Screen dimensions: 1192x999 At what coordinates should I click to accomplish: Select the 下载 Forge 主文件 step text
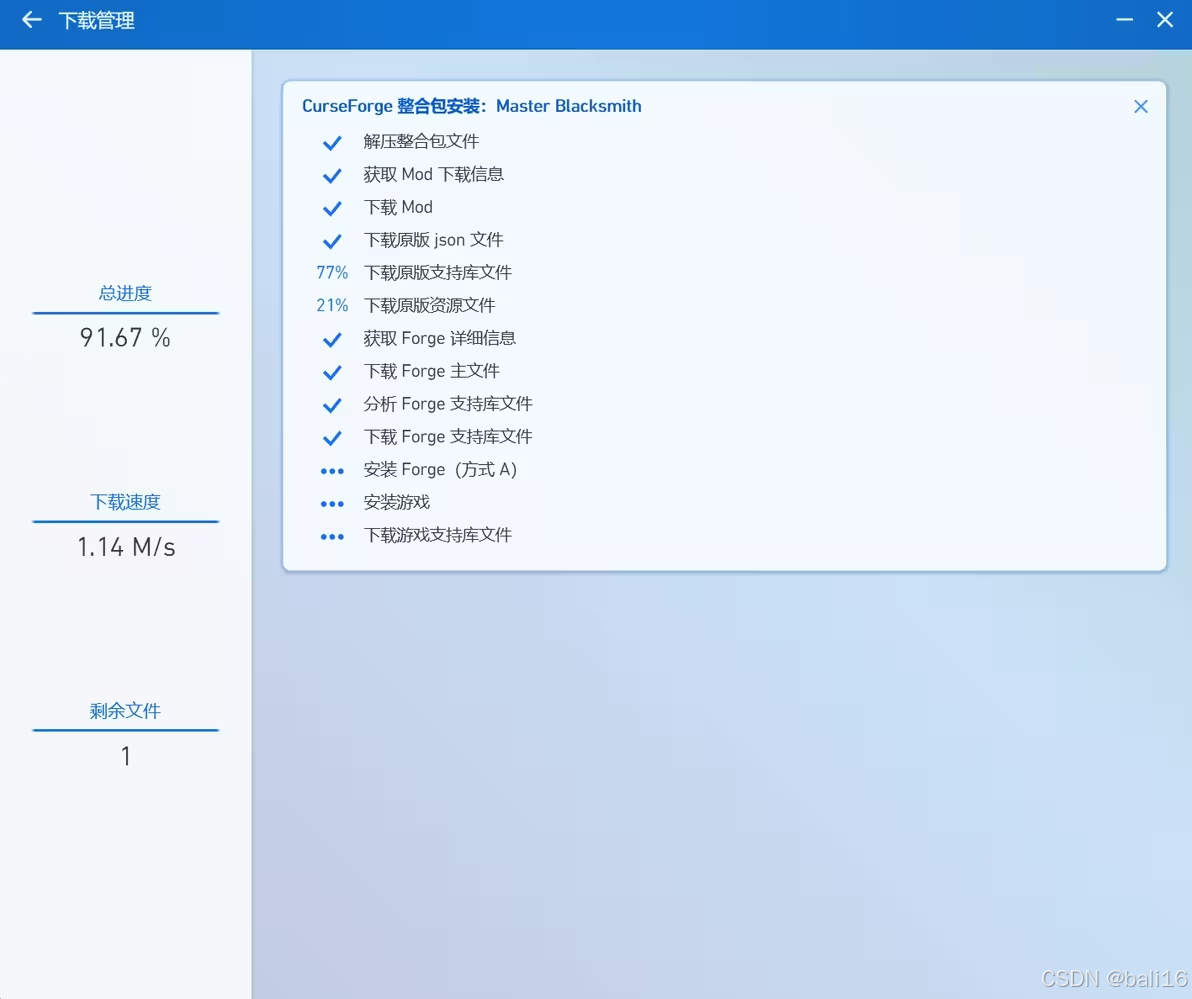[432, 371]
